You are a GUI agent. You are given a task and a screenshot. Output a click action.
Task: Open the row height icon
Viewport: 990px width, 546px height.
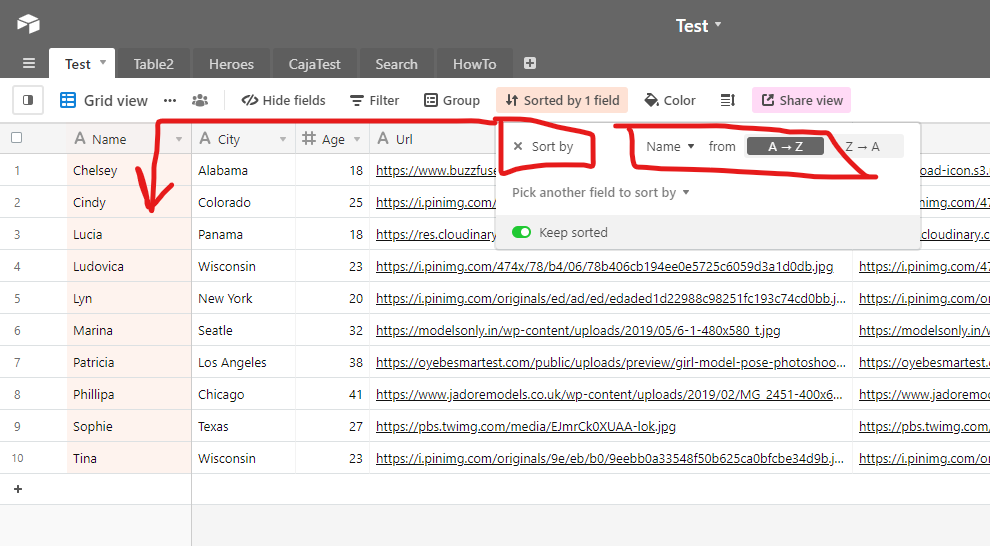click(728, 100)
